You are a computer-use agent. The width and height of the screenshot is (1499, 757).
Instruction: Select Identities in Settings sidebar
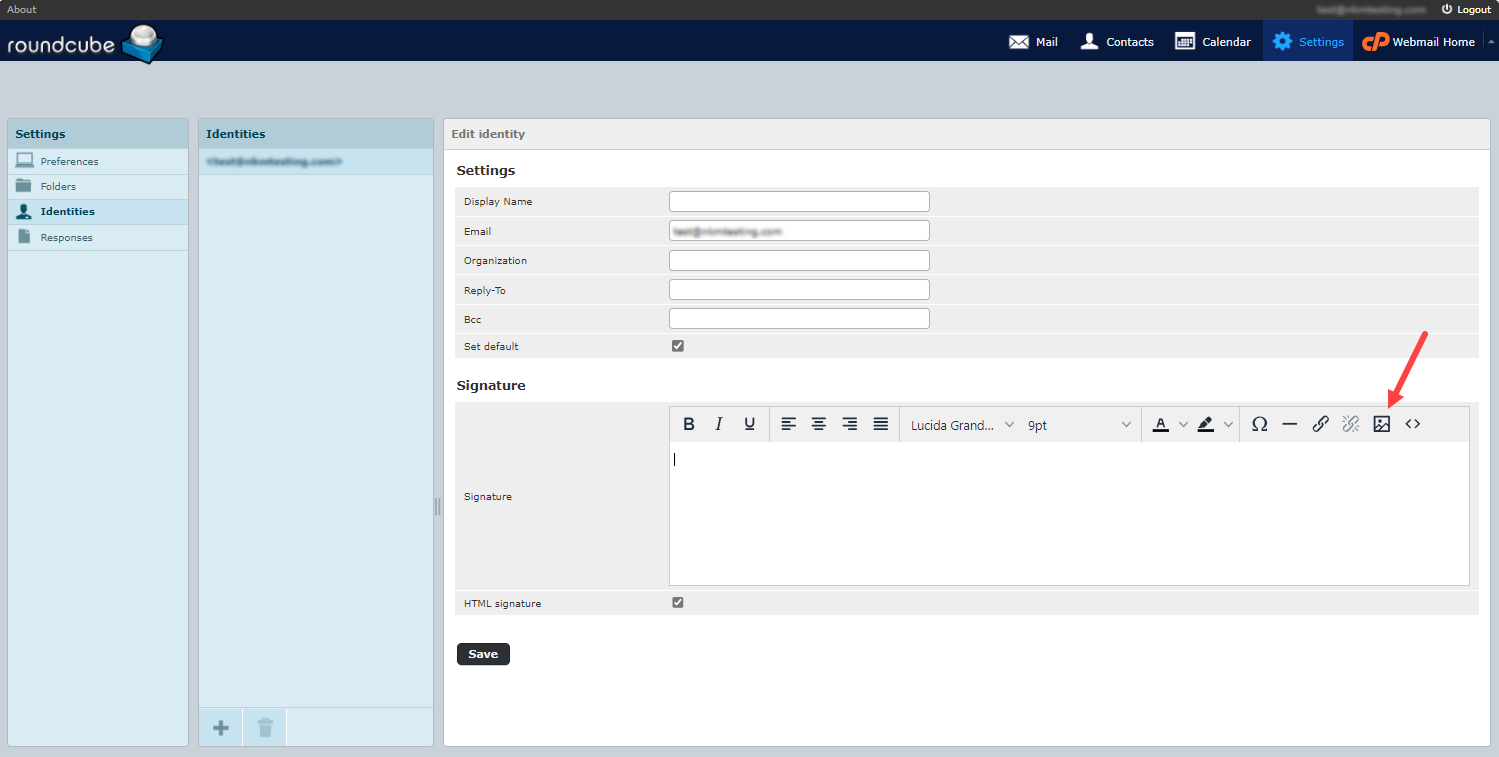tap(98, 212)
